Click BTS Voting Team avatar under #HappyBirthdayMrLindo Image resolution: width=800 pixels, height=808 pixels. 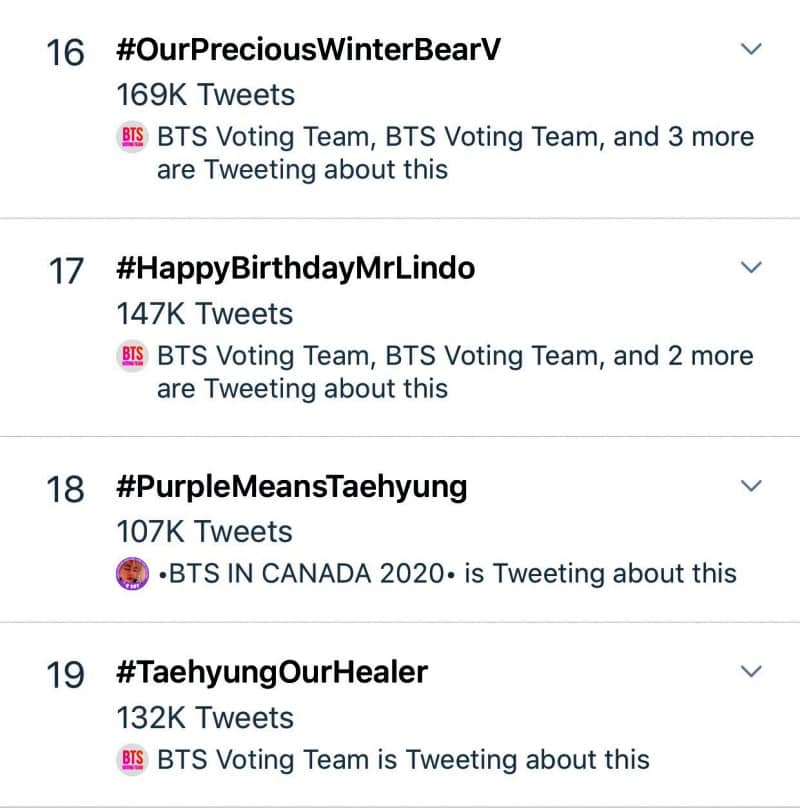coord(133,355)
